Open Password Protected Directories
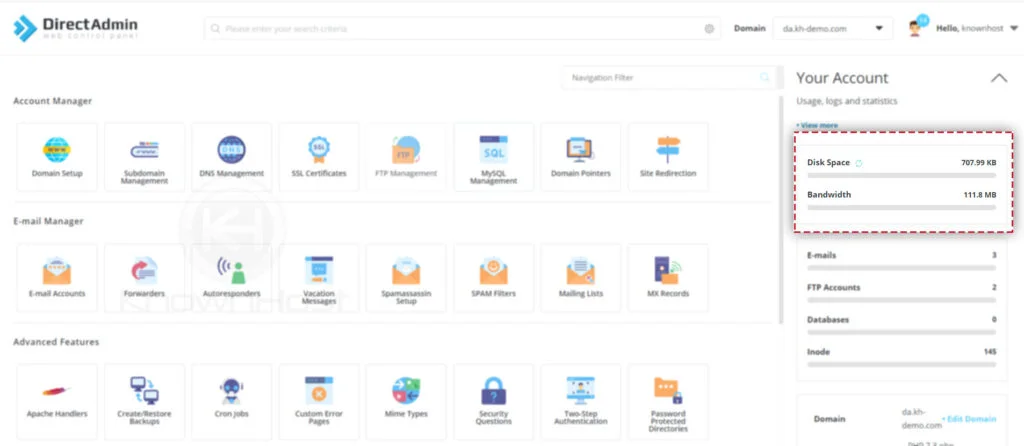The width and height of the screenshot is (1024, 446). tap(668, 398)
